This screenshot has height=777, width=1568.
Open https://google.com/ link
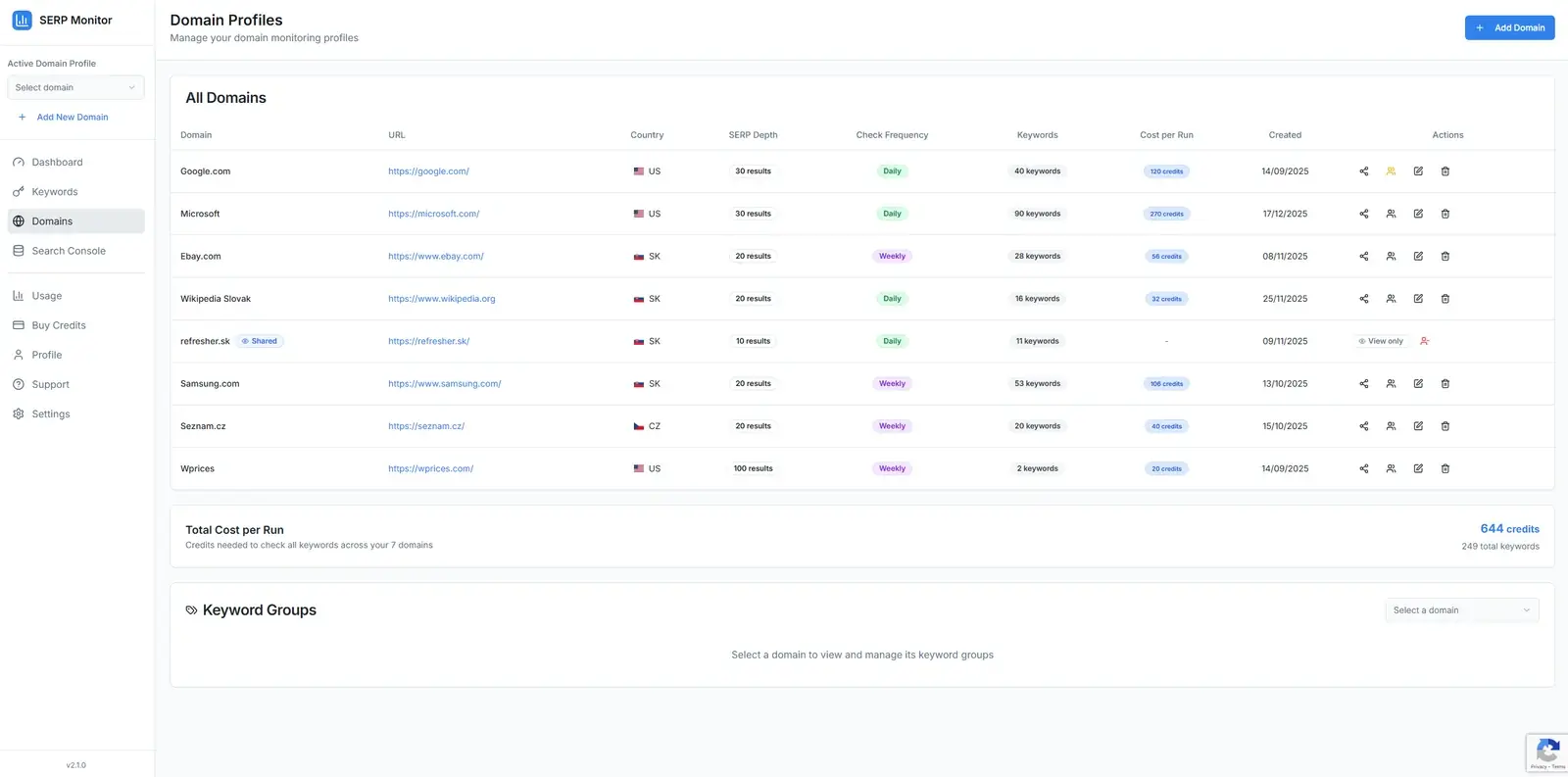click(x=428, y=171)
